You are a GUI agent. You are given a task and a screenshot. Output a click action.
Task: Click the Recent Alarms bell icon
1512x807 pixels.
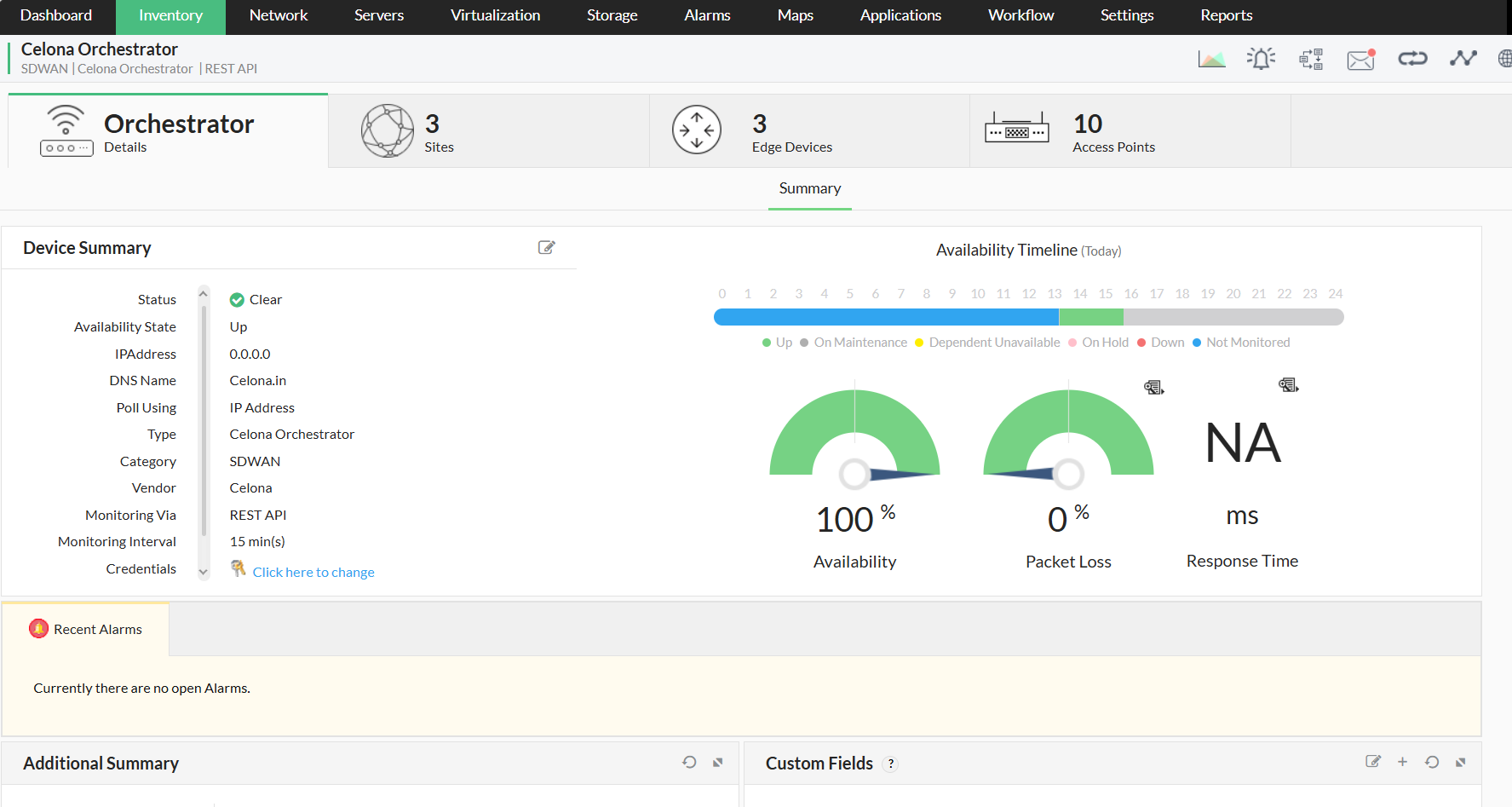click(x=38, y=629)
